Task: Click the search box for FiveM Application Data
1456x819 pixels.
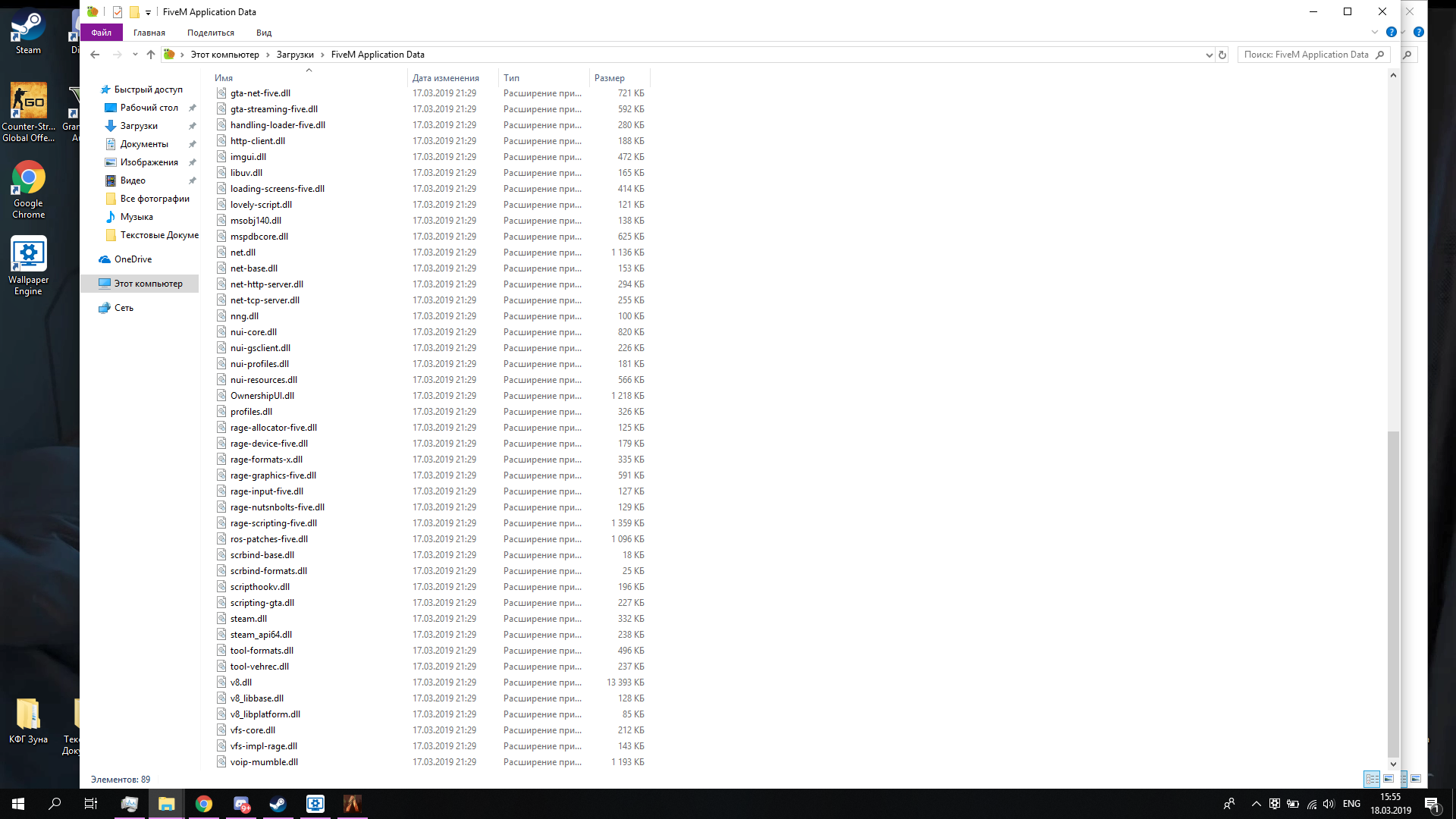Action: (1313, 55)
